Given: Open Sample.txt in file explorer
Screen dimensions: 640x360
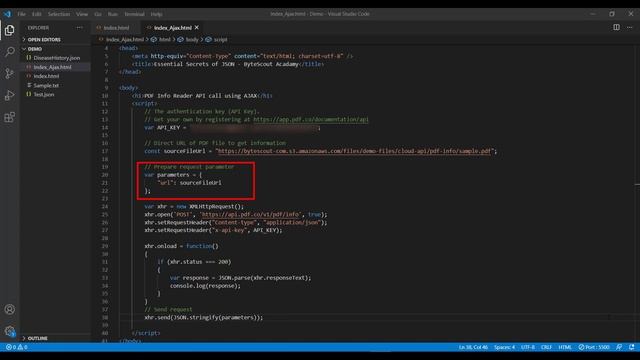Looking at the screenshot, I should pyautogui.click(x=46, y=85).
